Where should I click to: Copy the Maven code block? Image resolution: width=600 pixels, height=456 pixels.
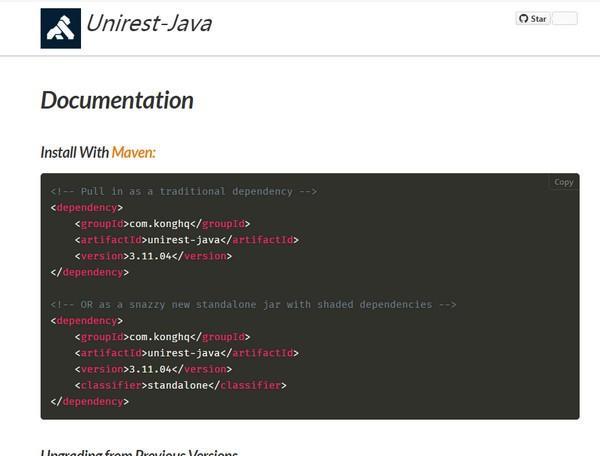tap(564, 182)
